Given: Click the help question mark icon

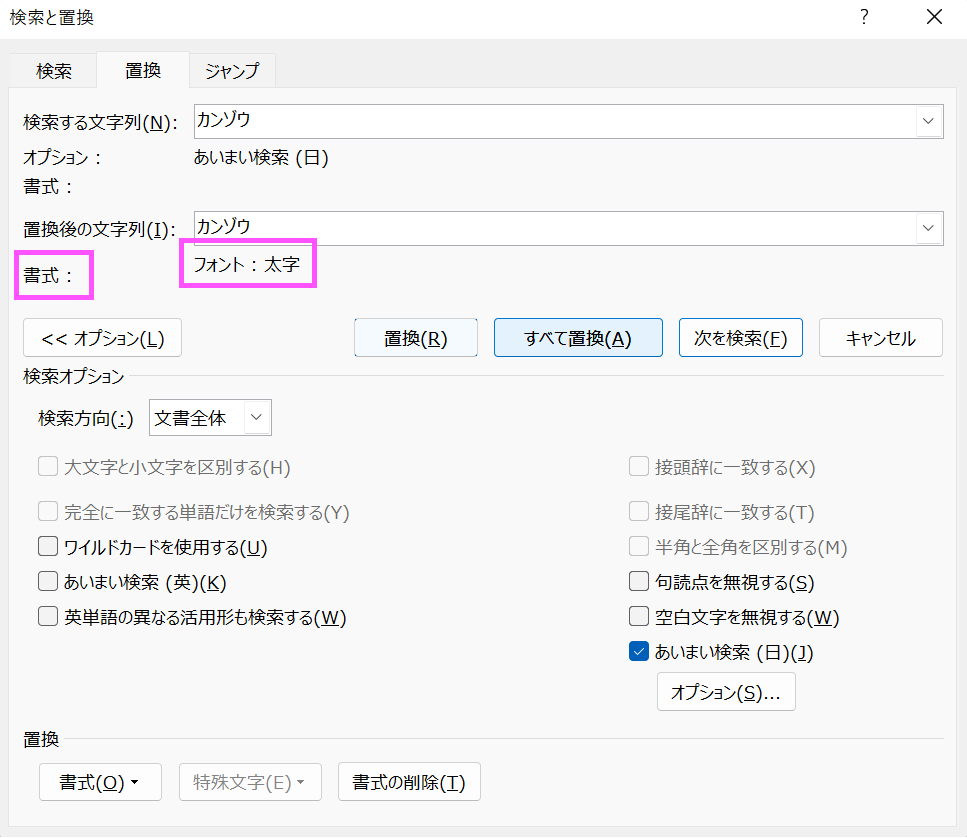Looking at the screenshot, I should [x=865, y=17].
